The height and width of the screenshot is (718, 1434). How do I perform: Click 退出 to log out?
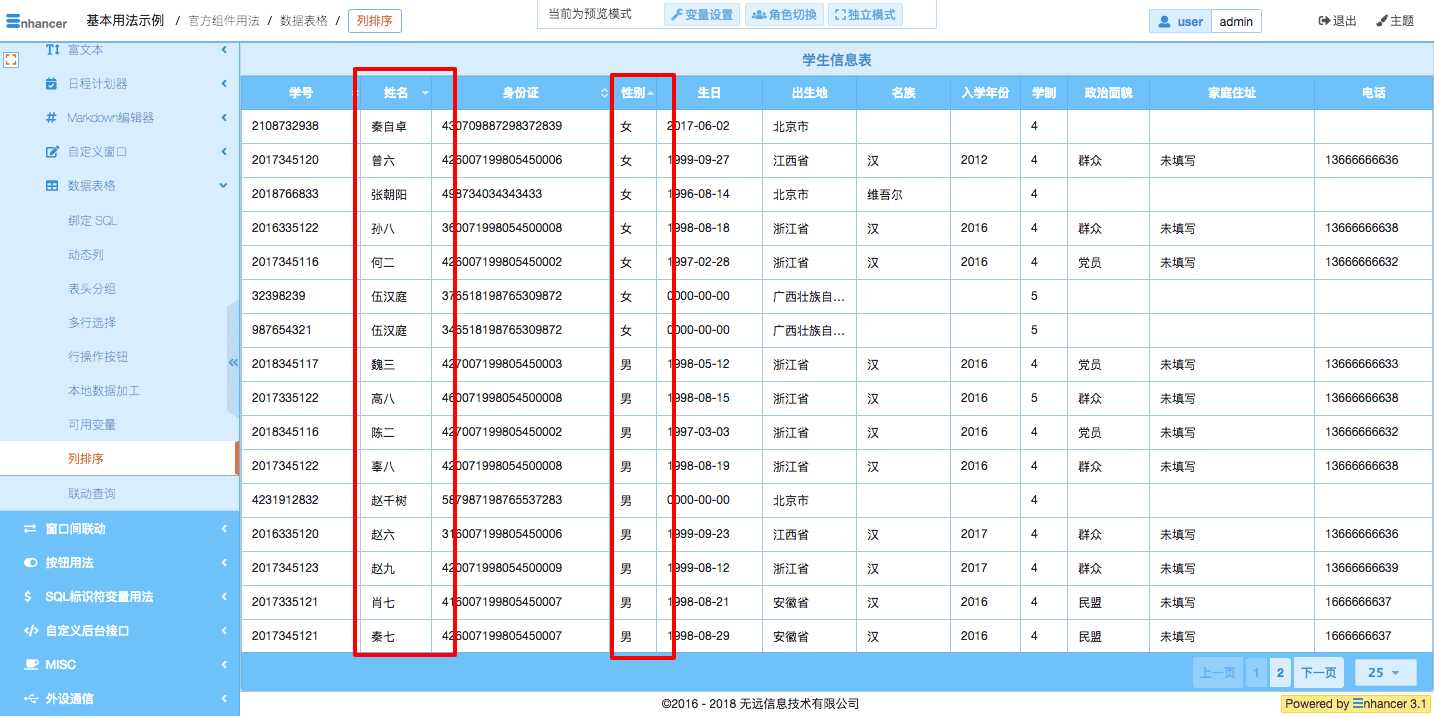point(1337,21)
